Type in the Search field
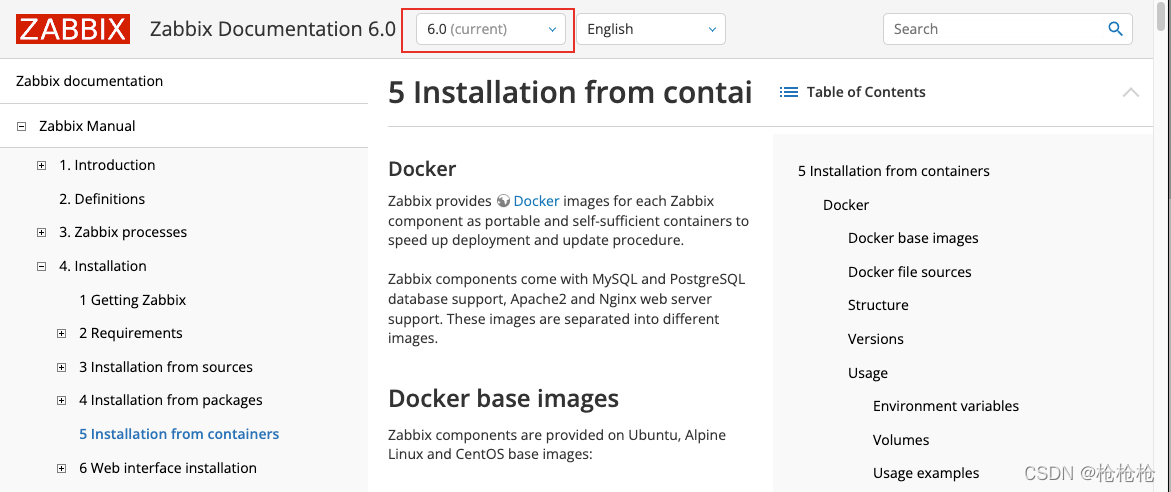 click(x=995, y=29)
